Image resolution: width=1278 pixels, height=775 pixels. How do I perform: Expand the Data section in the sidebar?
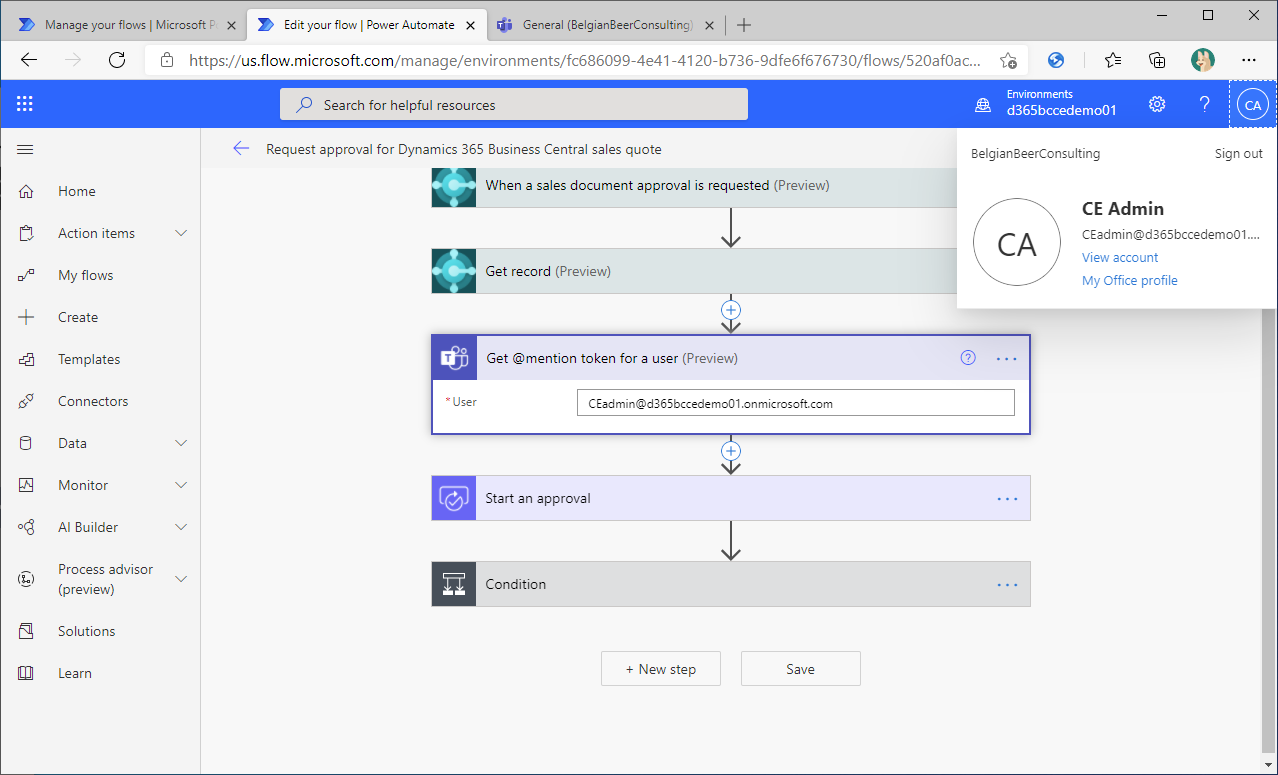(x=180, y=443)
